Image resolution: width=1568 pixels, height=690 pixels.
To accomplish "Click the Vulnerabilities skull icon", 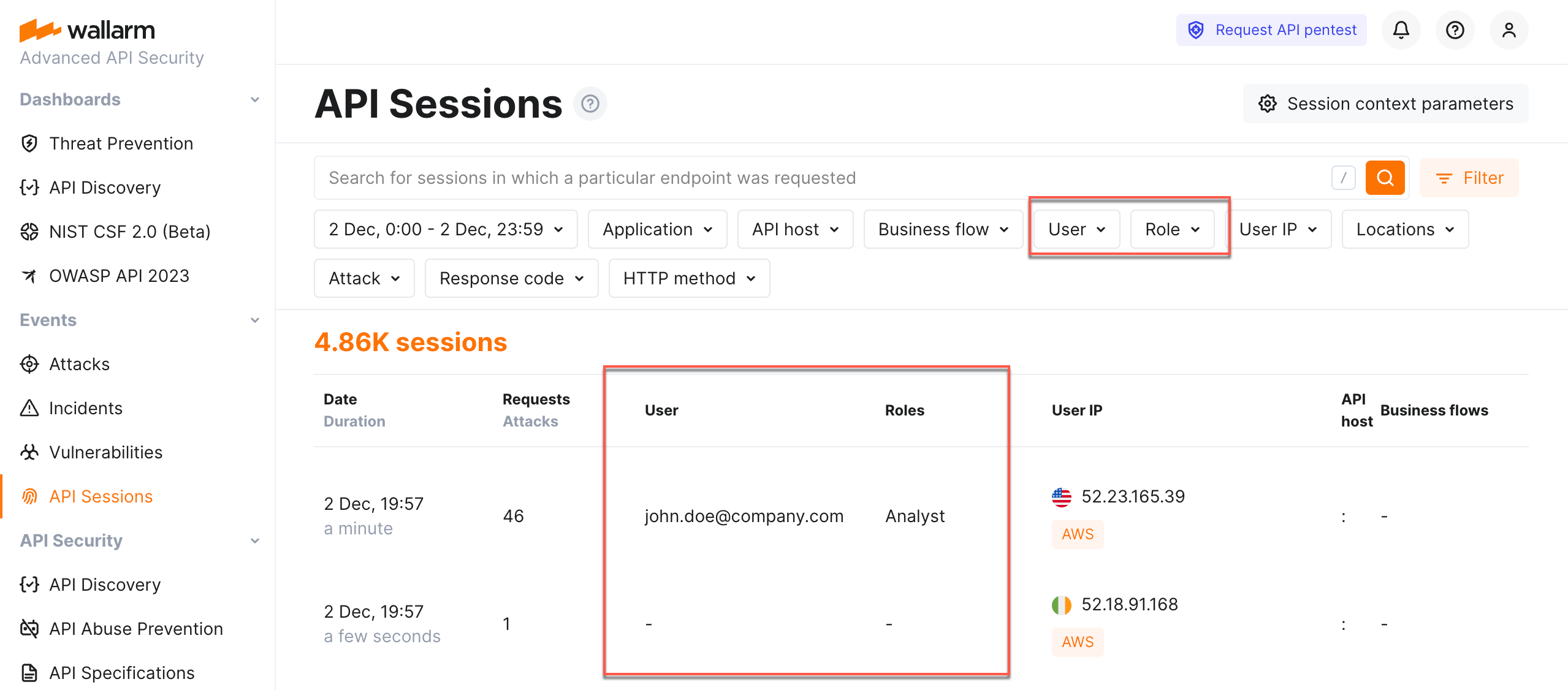I will (x=29, y=452).
